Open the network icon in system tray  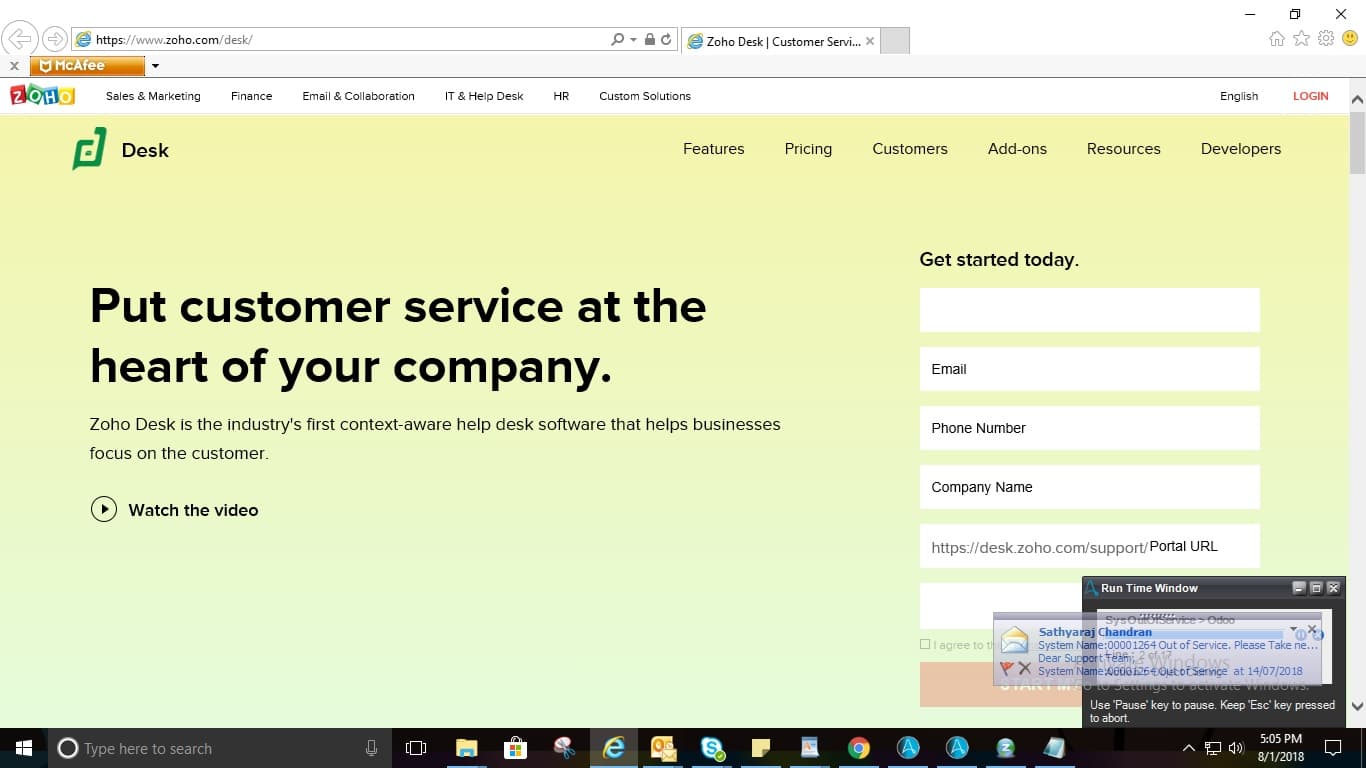(x=1212, y=748)
